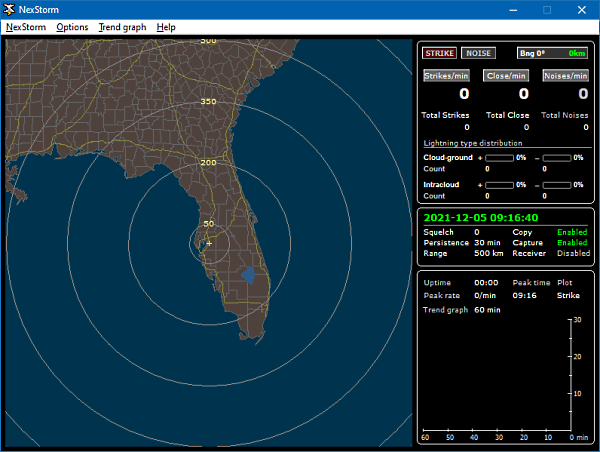Click the Intracloud positive percentage bar

pyautogui.click(x=499, y=185)
